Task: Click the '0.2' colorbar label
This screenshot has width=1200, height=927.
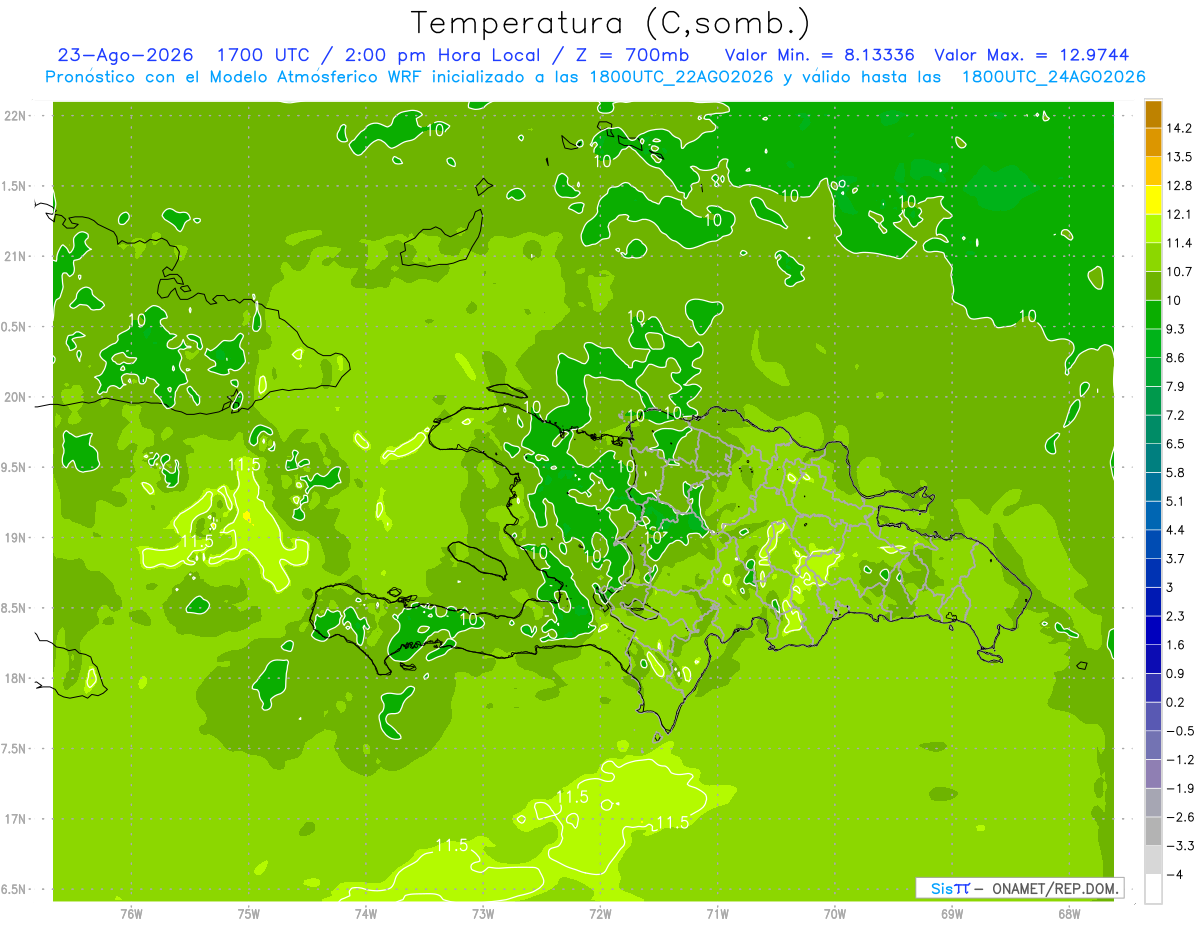Action: coord(1176,702)
